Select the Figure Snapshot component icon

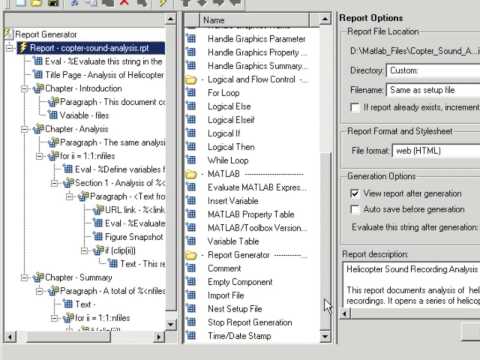98,237
